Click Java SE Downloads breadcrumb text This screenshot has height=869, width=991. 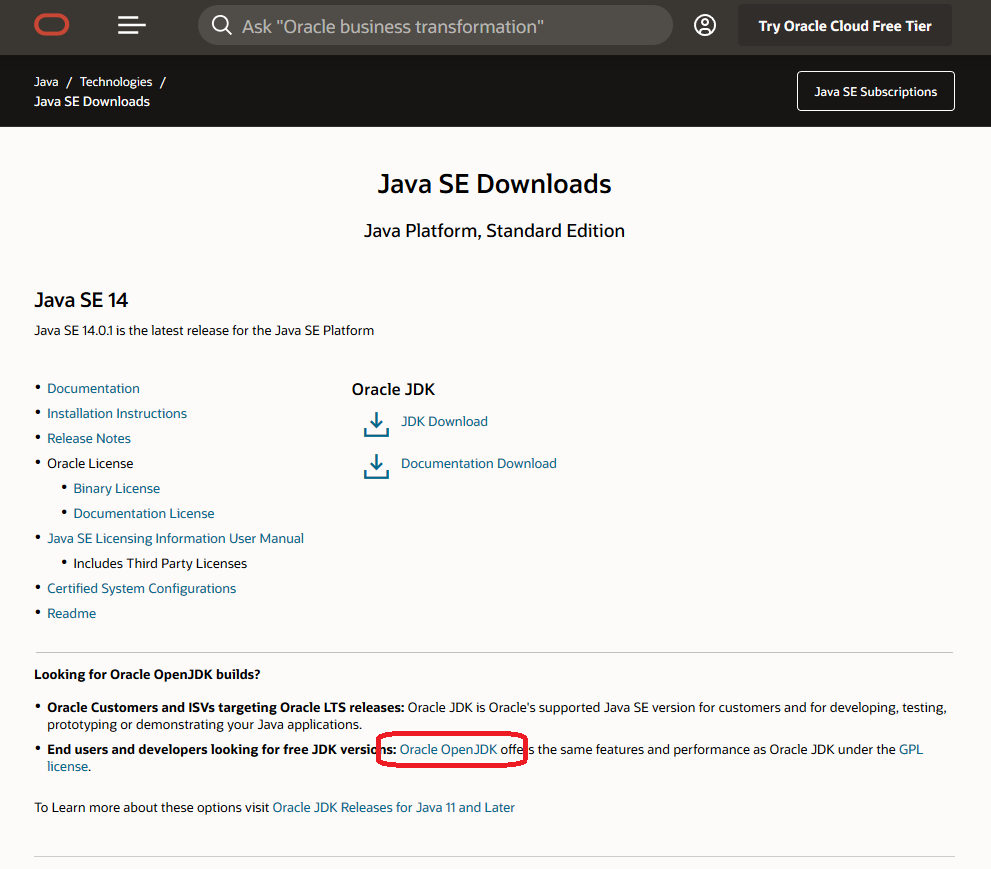click(92, 101)
